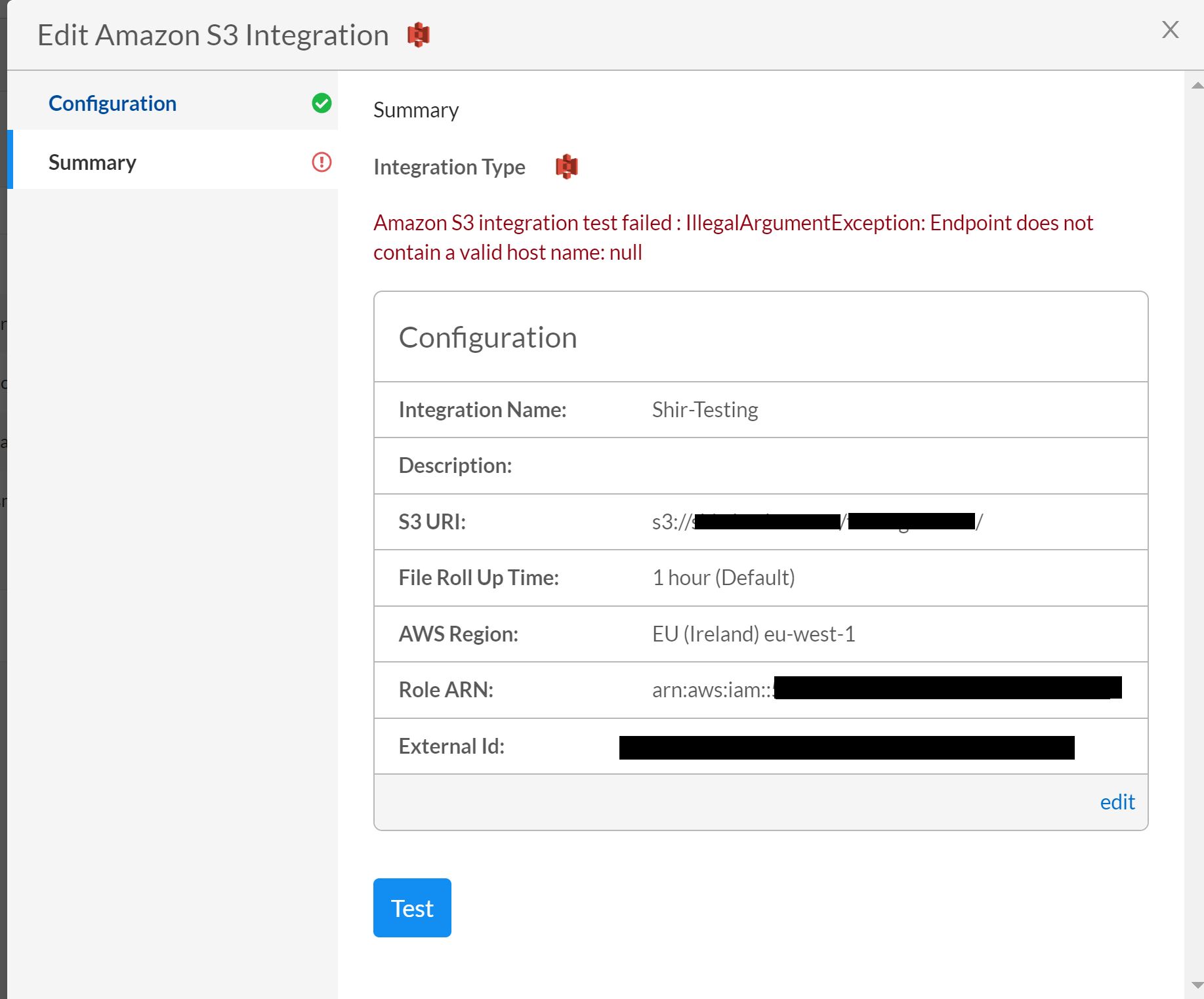This screenshot has width=1204, height=999.
Task: Click the Configuration card heading
Action: 488,338
